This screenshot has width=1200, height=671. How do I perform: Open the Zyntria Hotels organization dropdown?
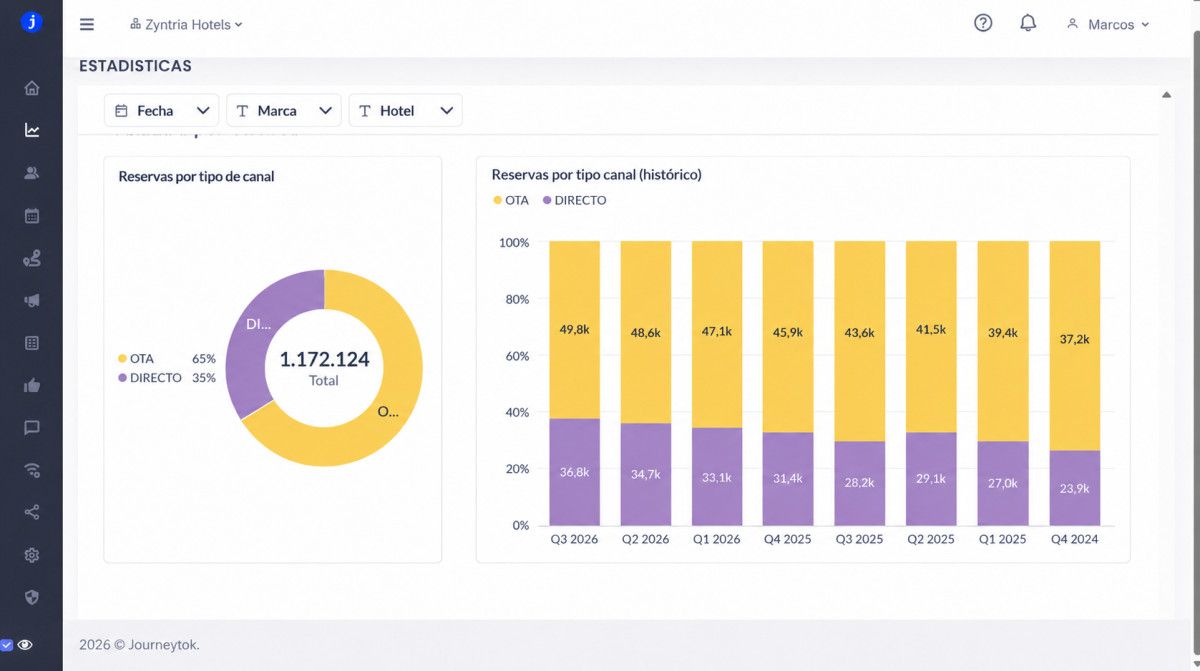click(x=187, y=24)
